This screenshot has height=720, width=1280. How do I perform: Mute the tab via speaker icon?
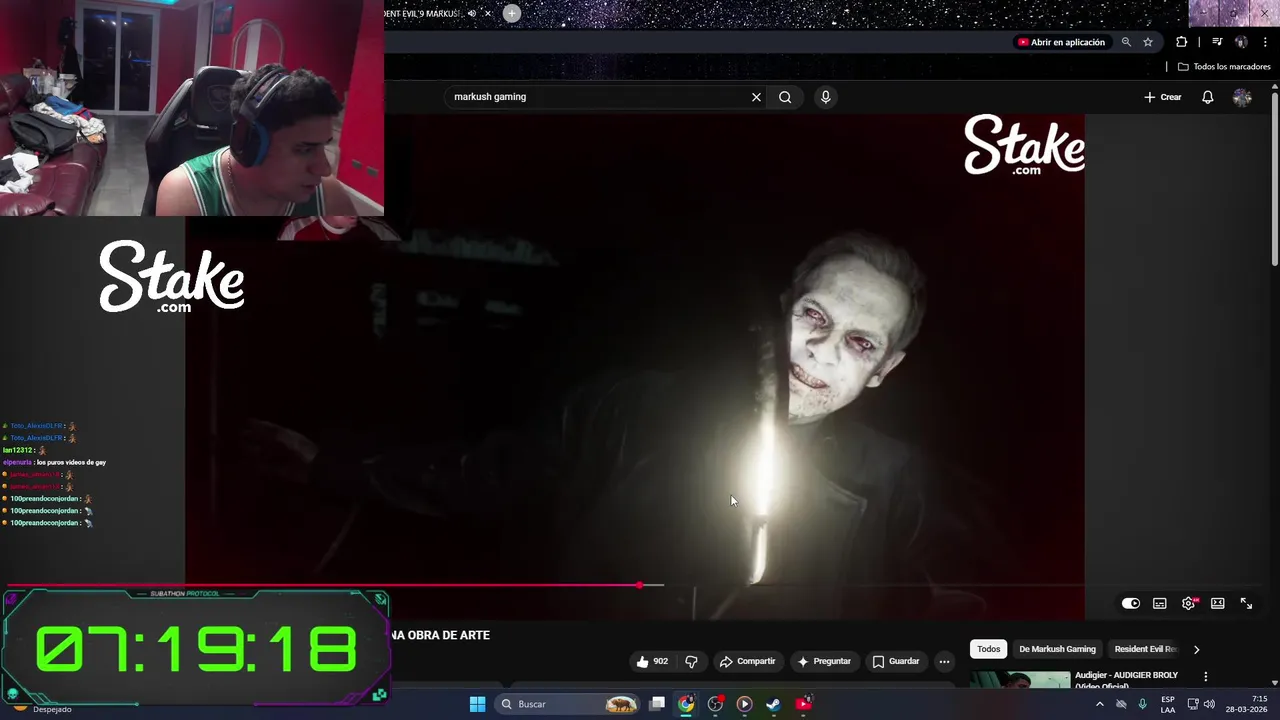pyautogui.click(x=471, y=13)
